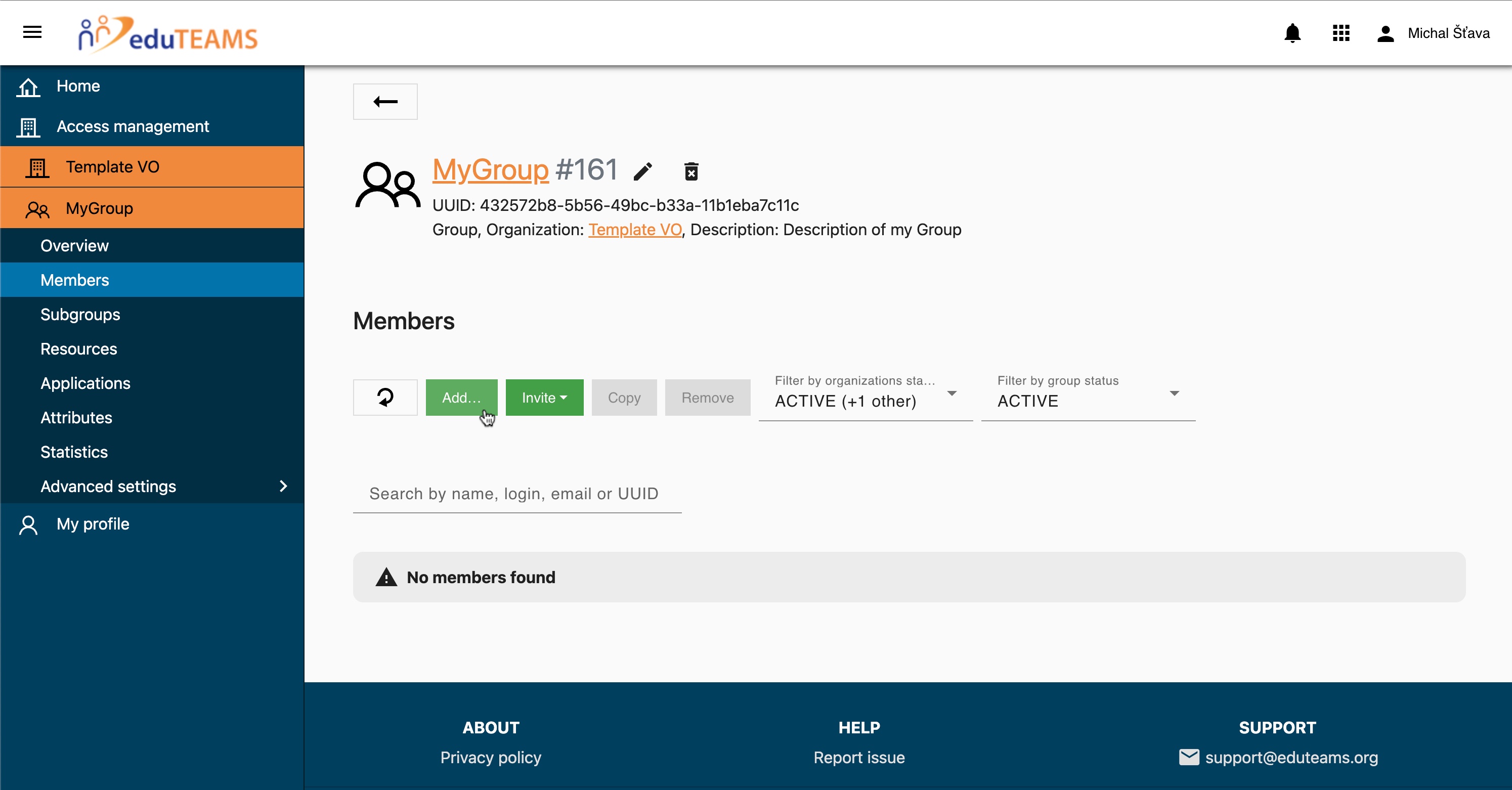This screenshot has height=790, width=1512.
Task: Click the Copy button
Action: click(624, 398)
